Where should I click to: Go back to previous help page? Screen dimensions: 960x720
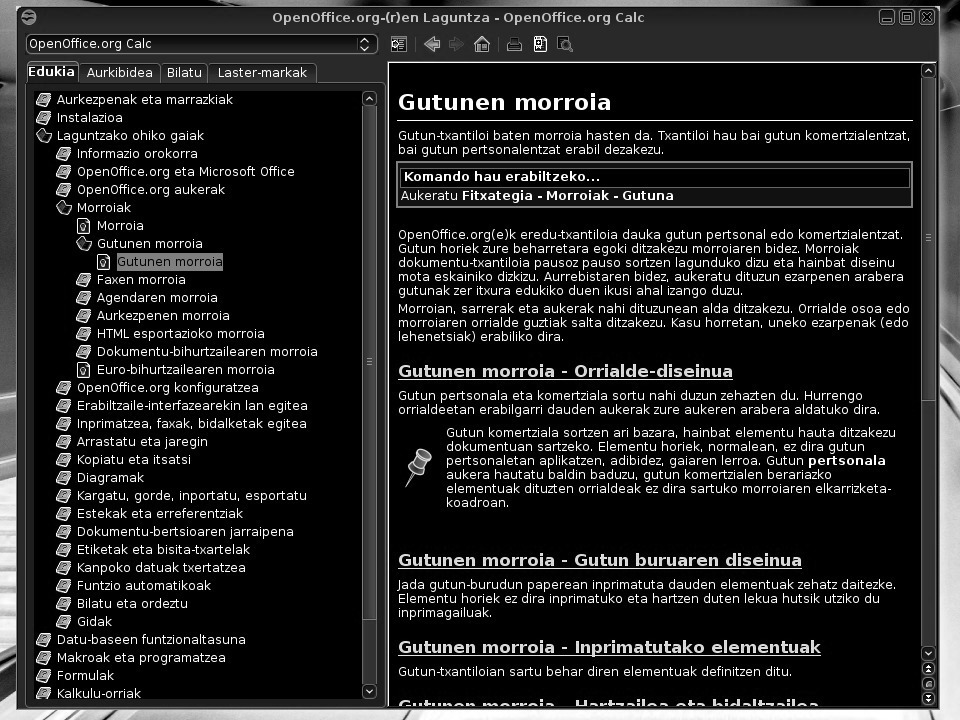tap(432, 44)
